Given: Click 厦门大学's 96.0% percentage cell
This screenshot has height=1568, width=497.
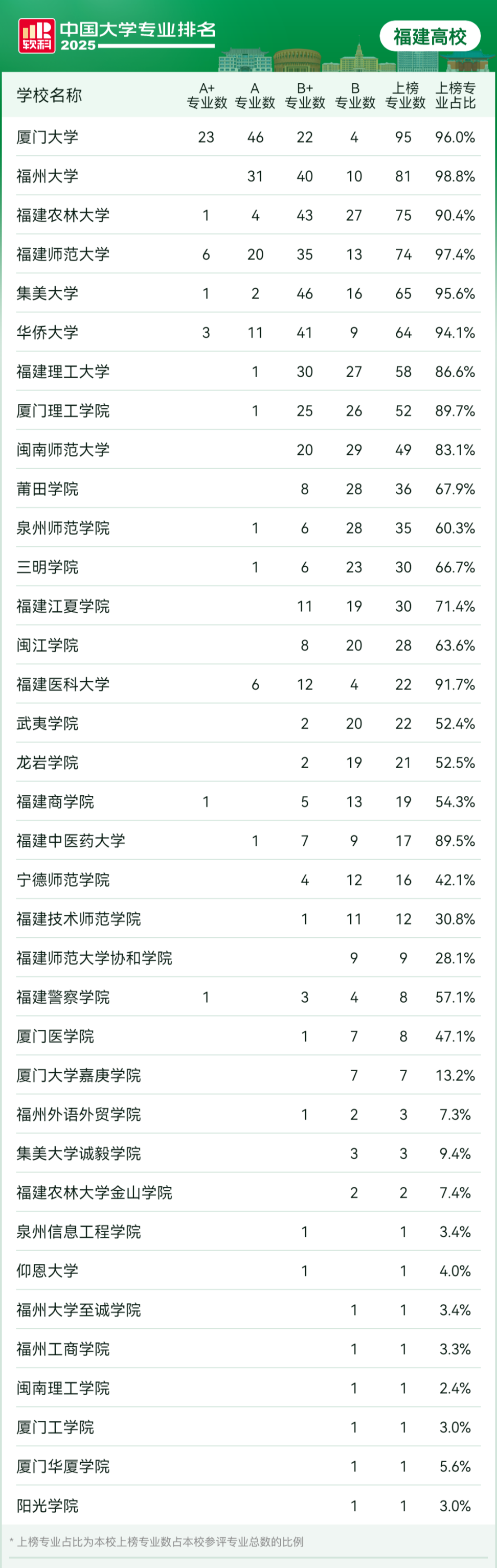Looking at the screenshot, I should coord(455,137).
